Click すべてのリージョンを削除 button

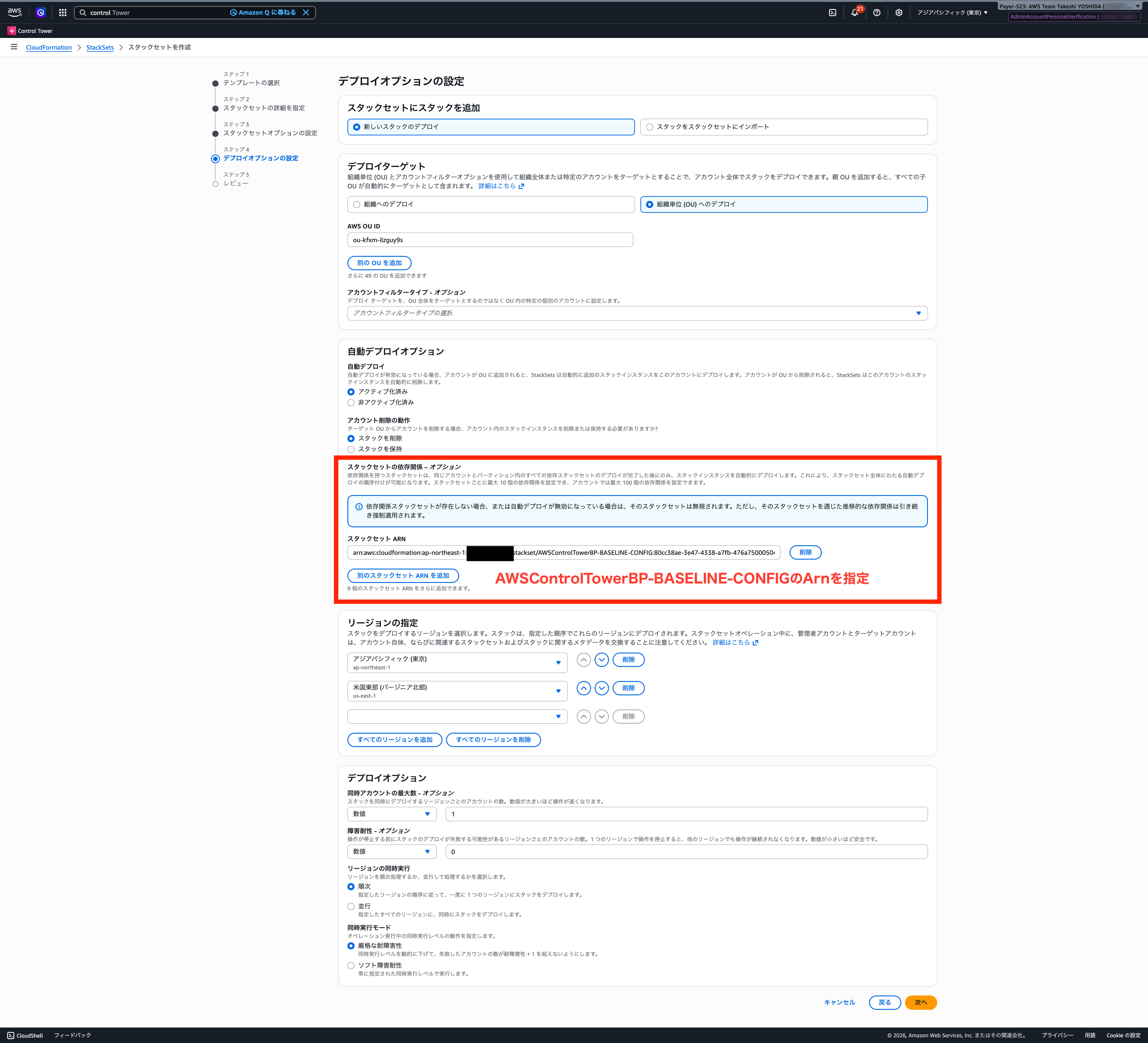click(x=493, y=740)
